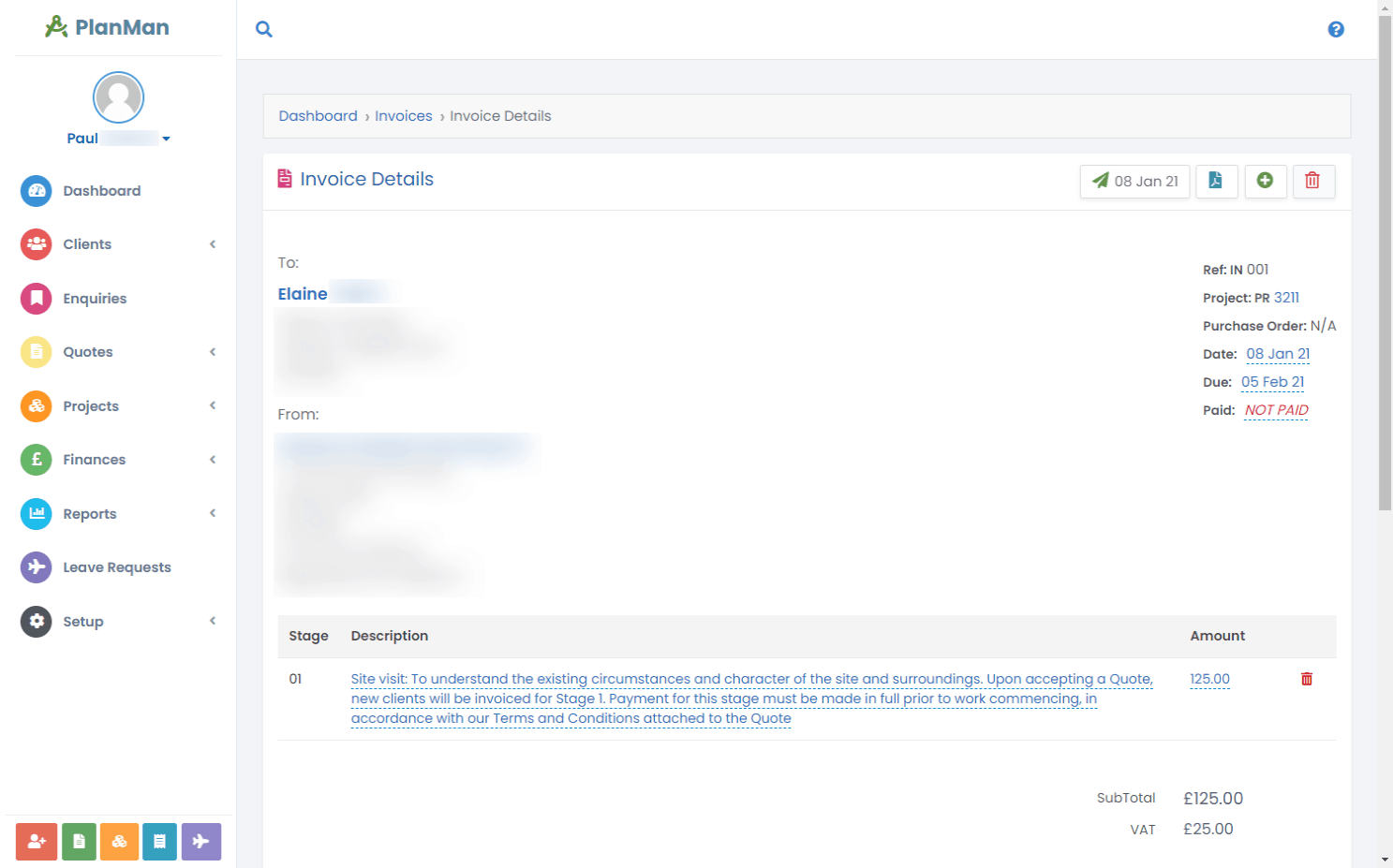
Task: Open the Paul user dropdown arrow
Action: (x=166, y=139)
